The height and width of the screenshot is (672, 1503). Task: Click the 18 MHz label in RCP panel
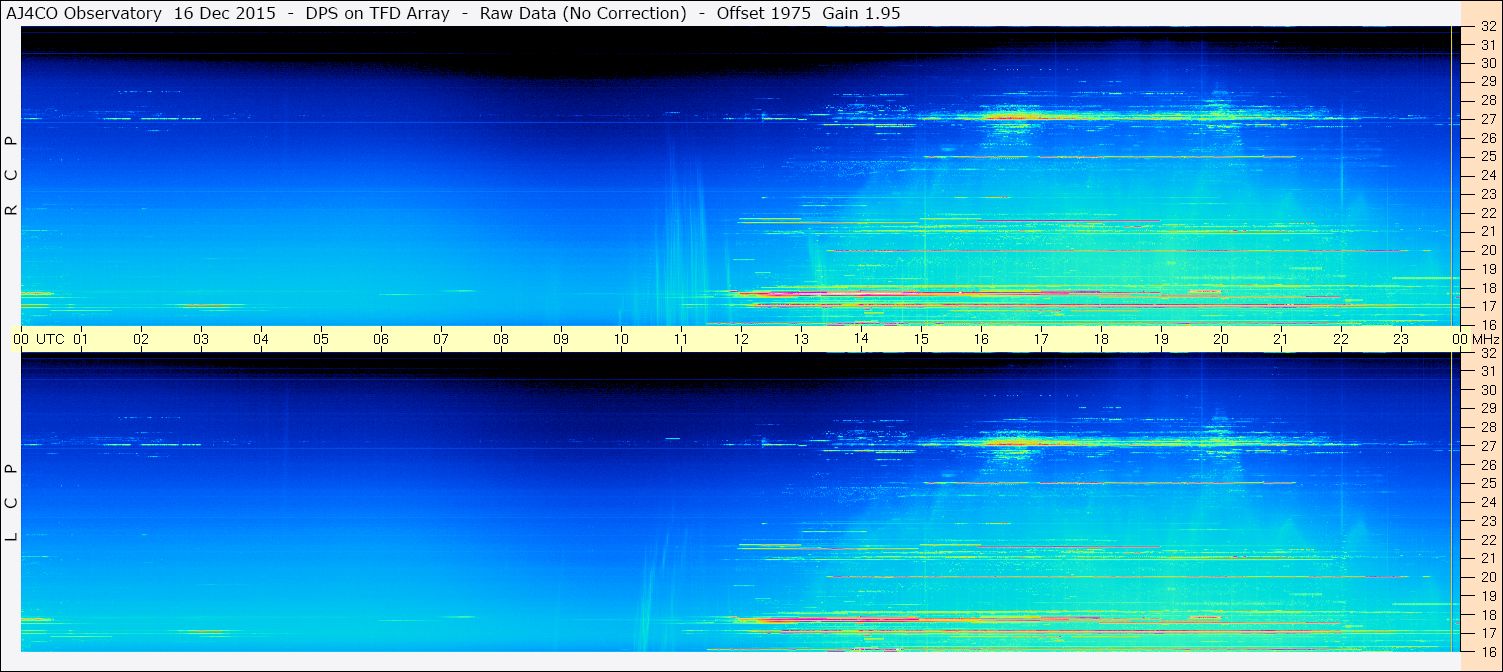(1488, 288)
